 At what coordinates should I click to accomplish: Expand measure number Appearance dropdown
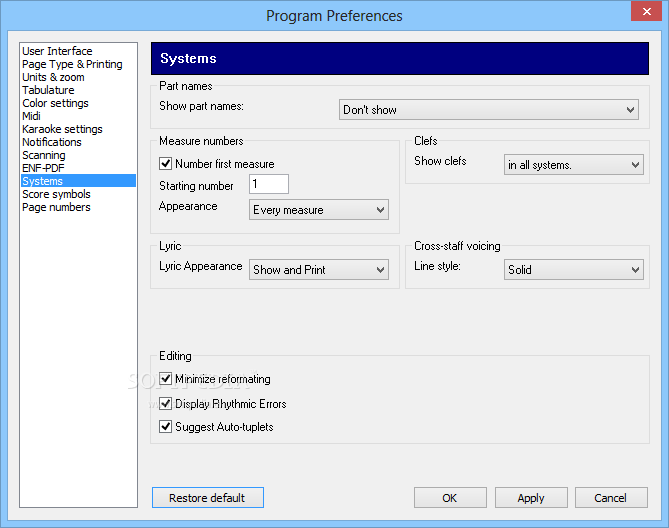point(318,210)
